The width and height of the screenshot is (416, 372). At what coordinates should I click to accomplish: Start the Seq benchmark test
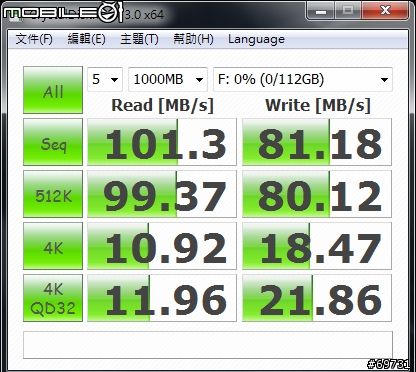pyautogui.click(x=53, y=142)
